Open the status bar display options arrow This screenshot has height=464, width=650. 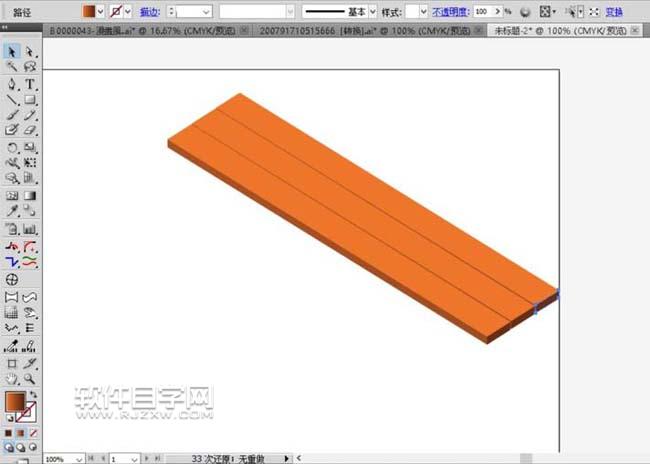point(286,458)
